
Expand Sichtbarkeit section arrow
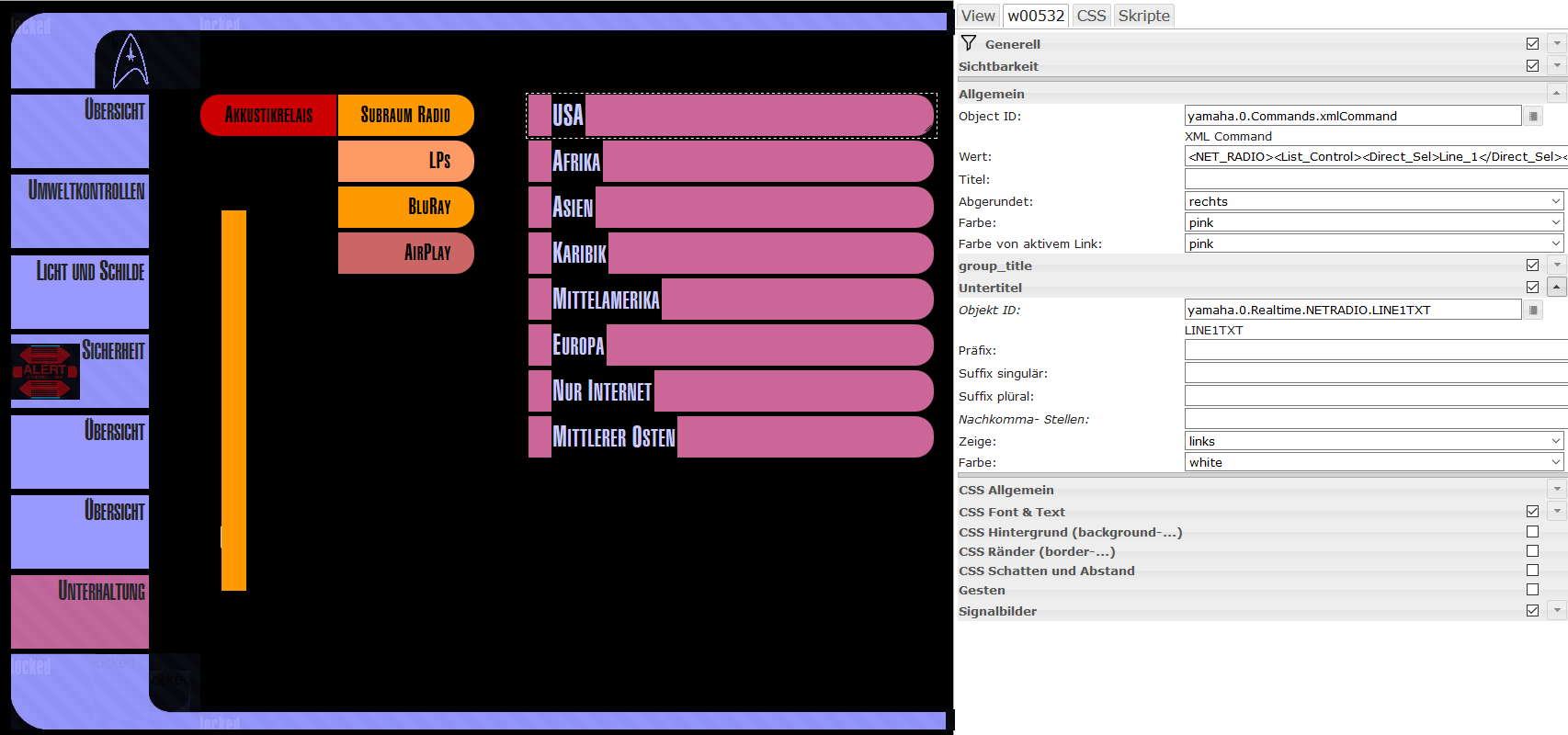coord(1557,65)
